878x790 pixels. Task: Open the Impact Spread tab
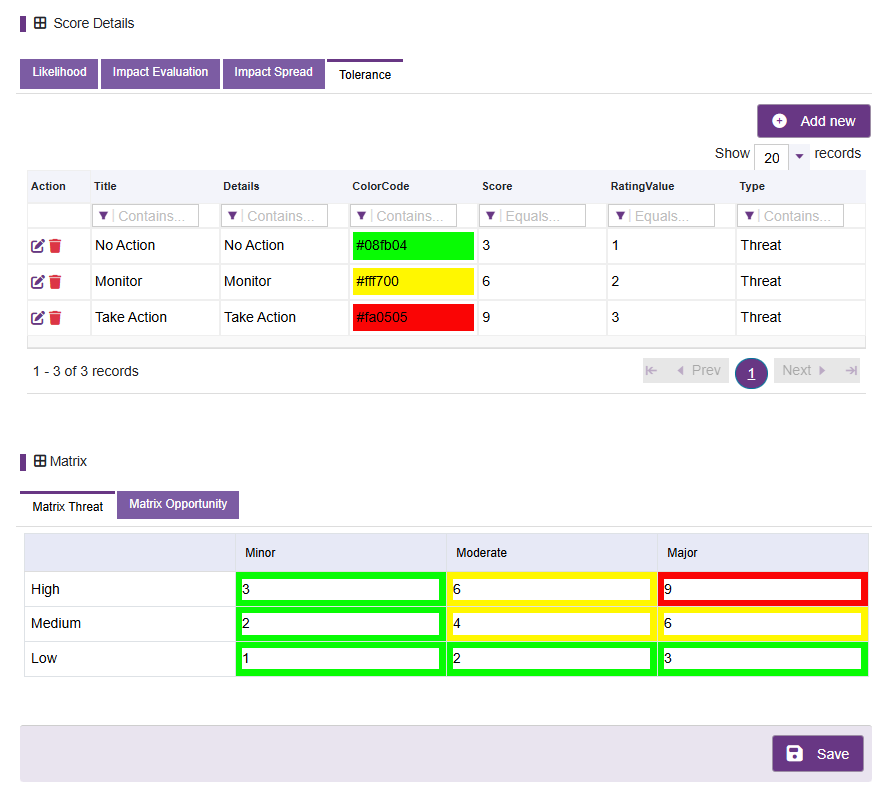tap(273, 73)
